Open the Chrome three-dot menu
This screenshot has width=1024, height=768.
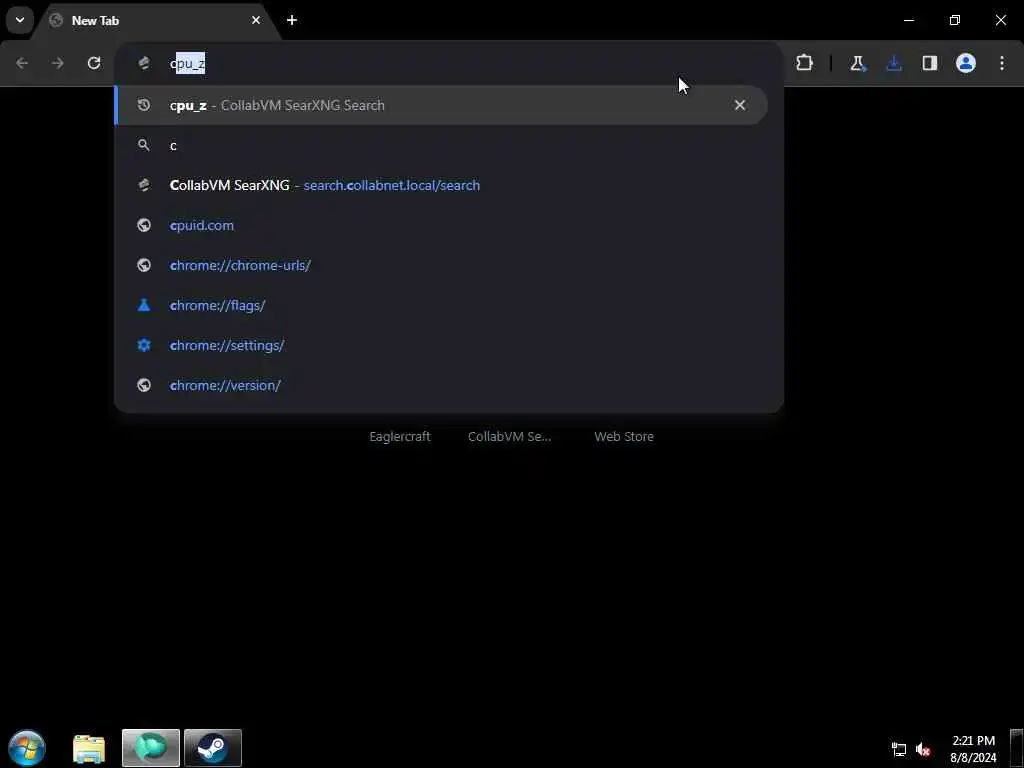[x=1002, y=63]
